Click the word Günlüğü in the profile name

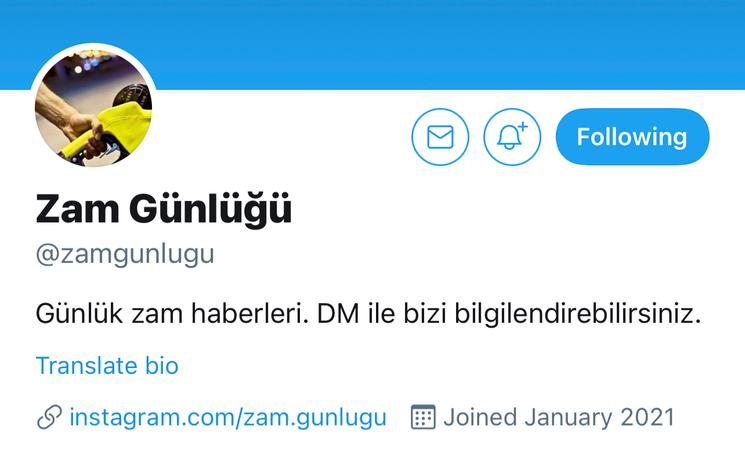(x=210, y=208)
